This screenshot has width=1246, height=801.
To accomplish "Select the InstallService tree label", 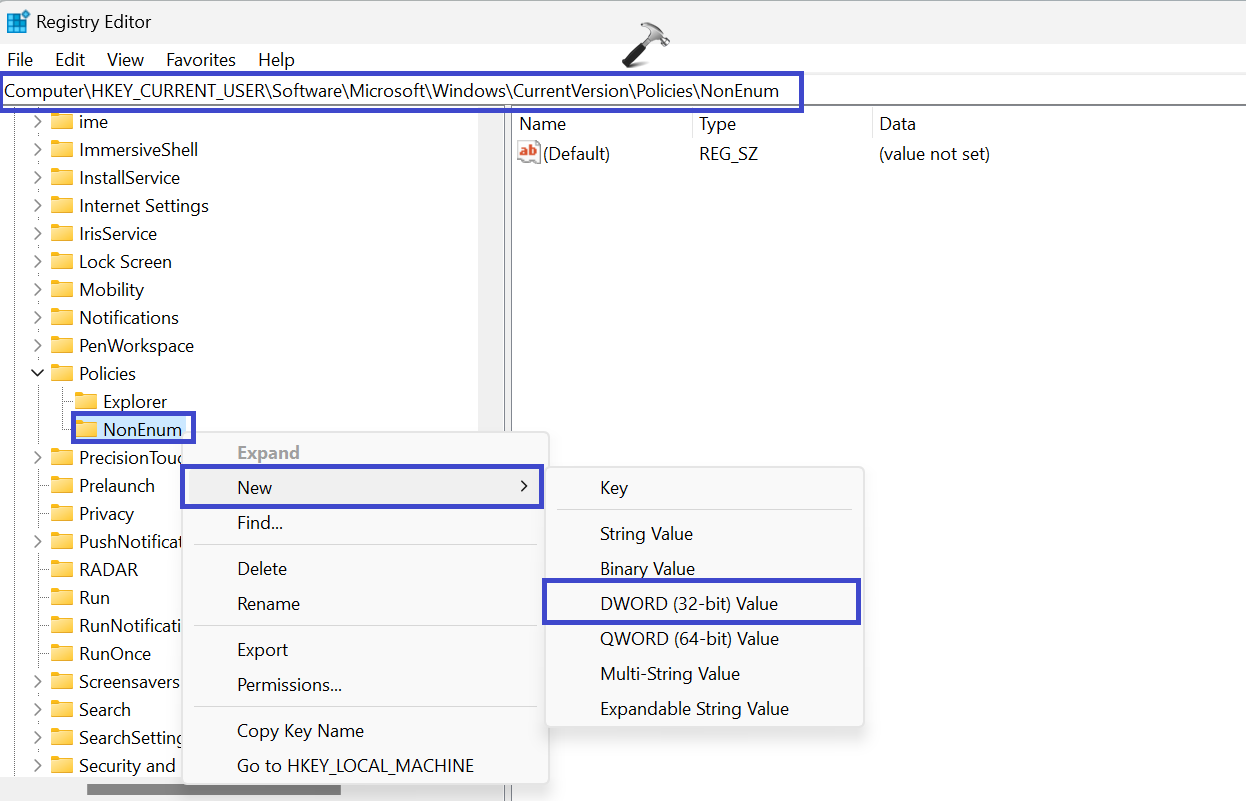I will (130, 178).
